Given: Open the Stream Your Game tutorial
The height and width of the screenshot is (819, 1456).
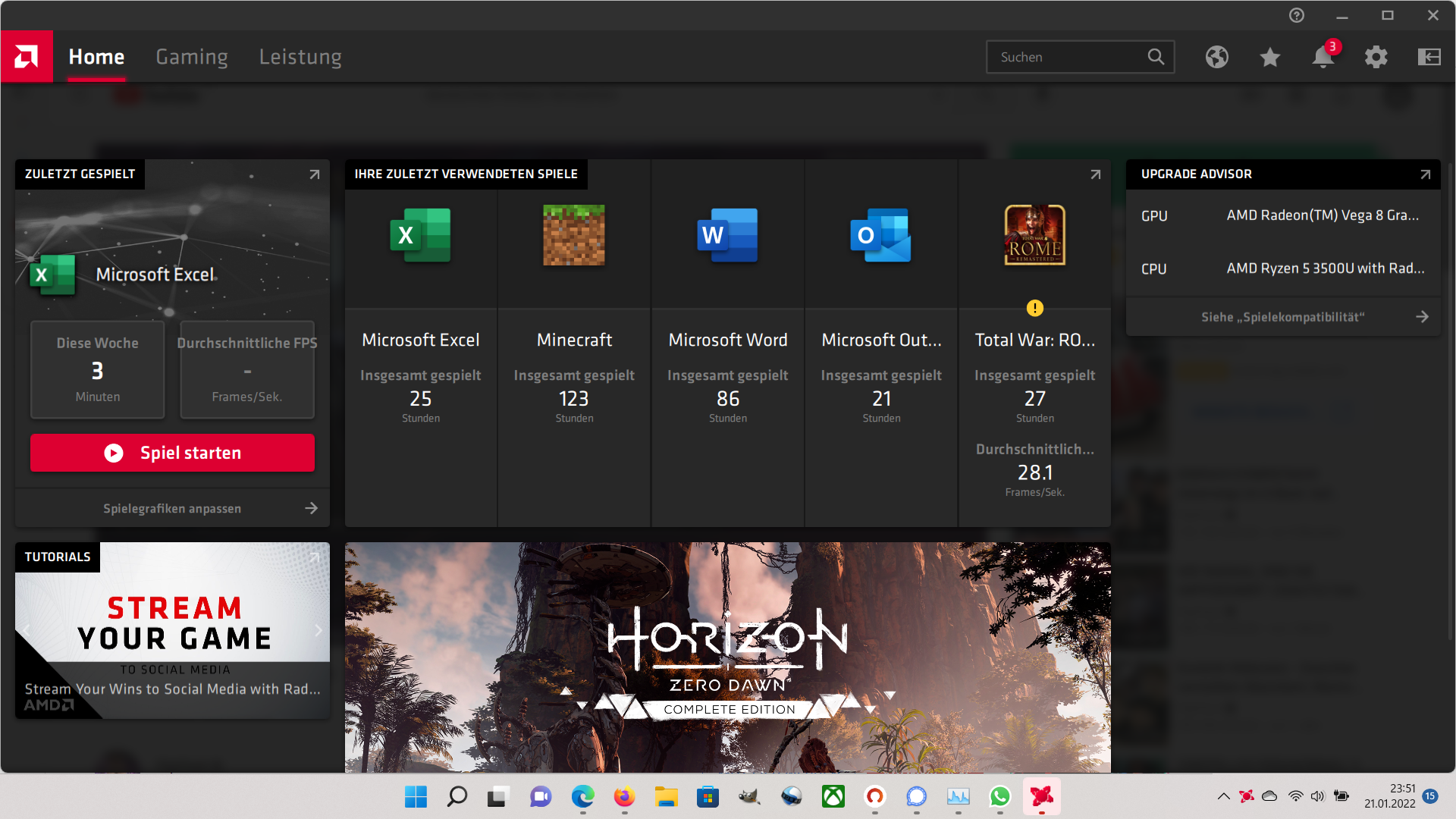Looking at the screenshot, I should tap(172, 631).
